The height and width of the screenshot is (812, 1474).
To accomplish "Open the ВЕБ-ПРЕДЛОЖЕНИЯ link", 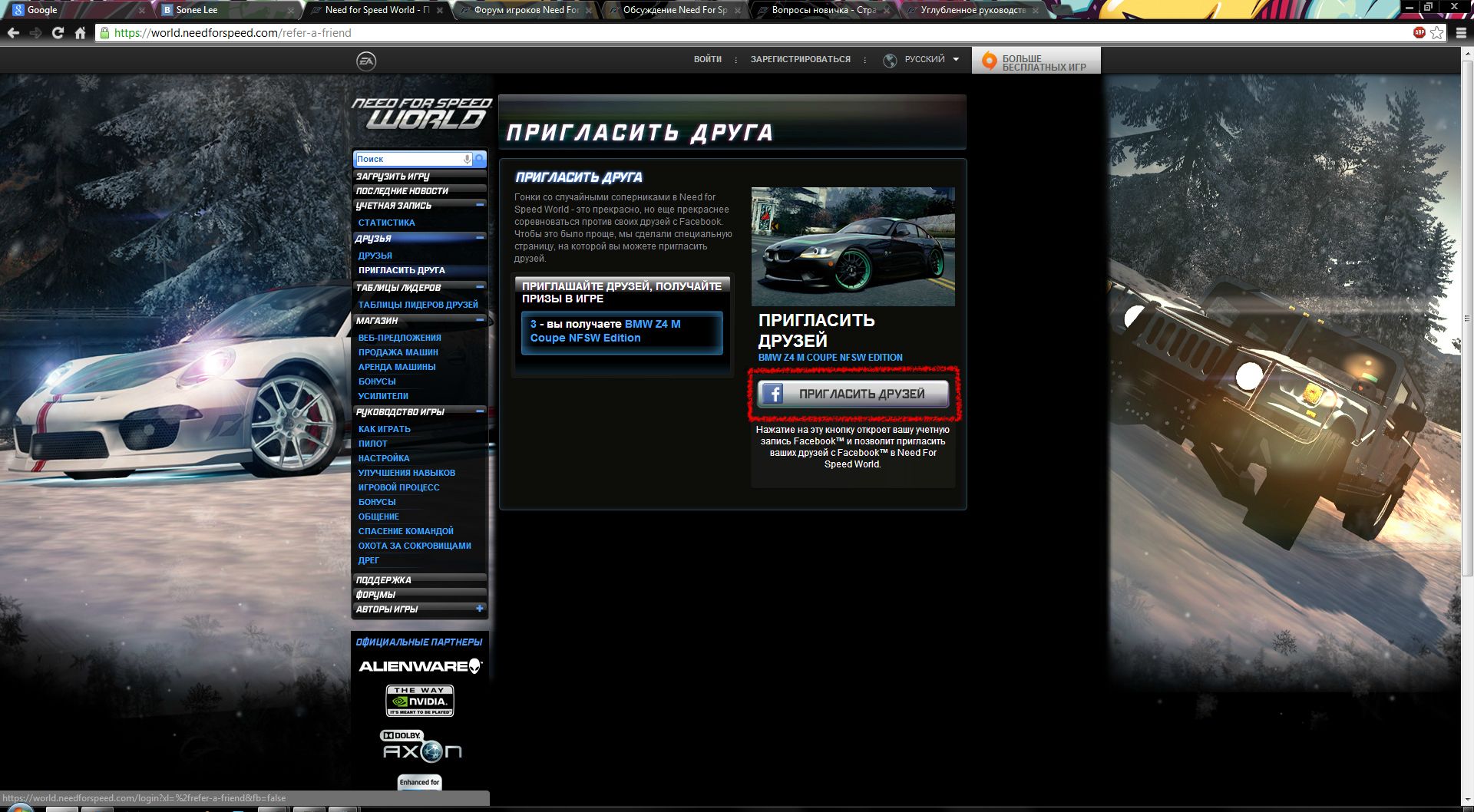I will (x=399, y=338).
